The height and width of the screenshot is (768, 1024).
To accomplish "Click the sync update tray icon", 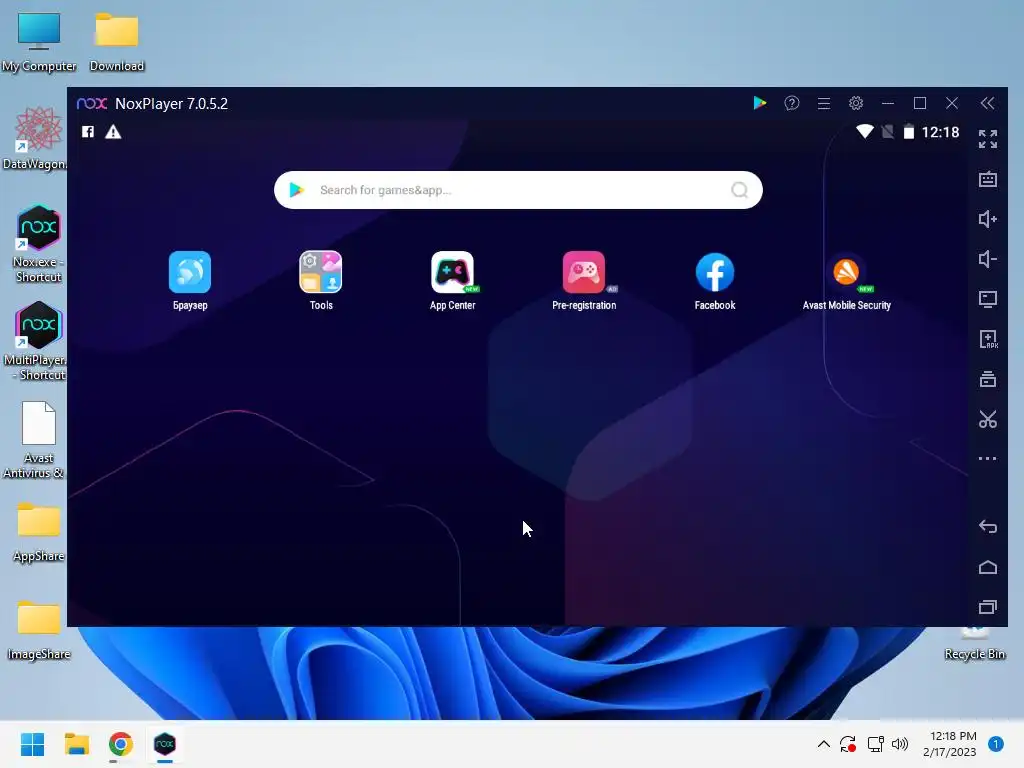I will pyautogui.click(x=848, y=744).
